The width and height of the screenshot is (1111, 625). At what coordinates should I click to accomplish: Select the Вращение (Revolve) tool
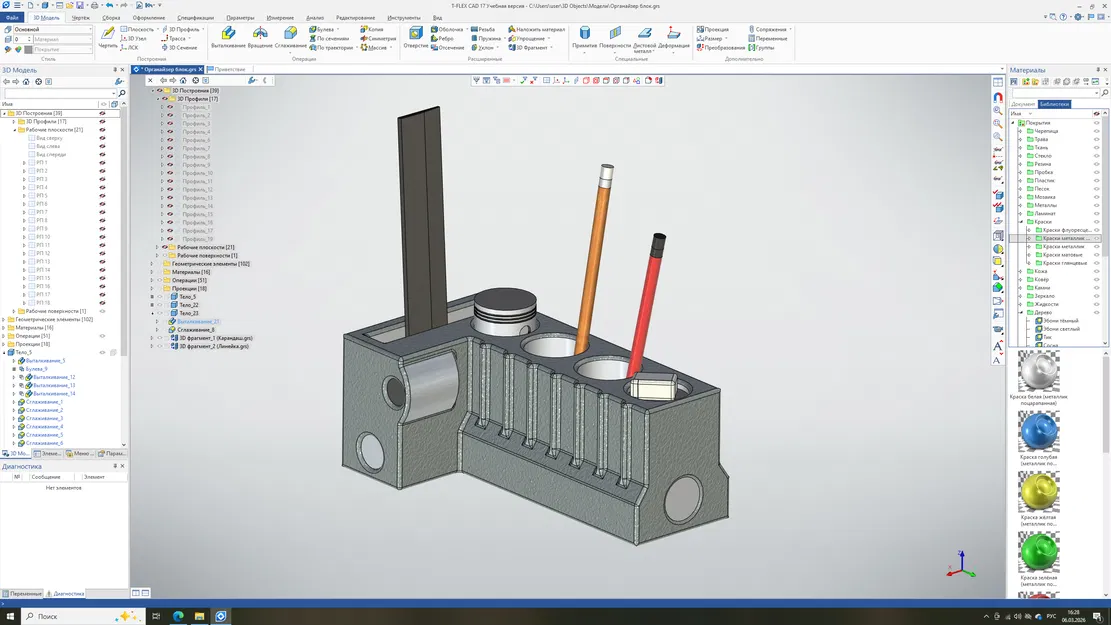tap(258, 33)
